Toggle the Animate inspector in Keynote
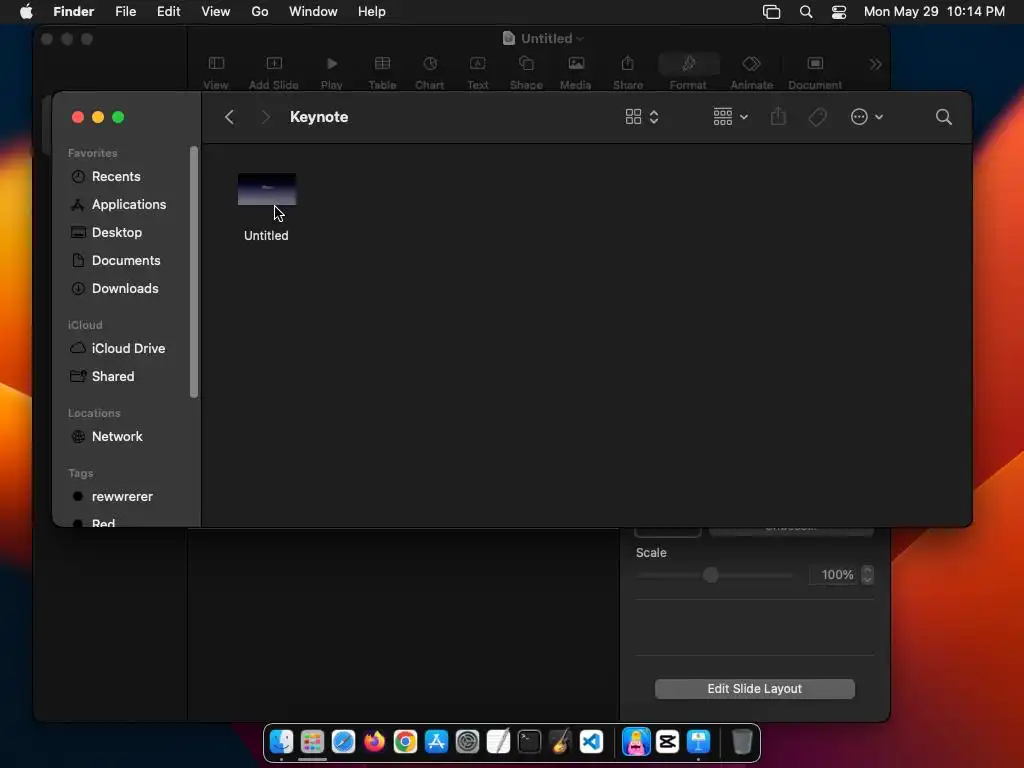The width and height of the screenshot is (1024, 768). [x=752, y=72]
